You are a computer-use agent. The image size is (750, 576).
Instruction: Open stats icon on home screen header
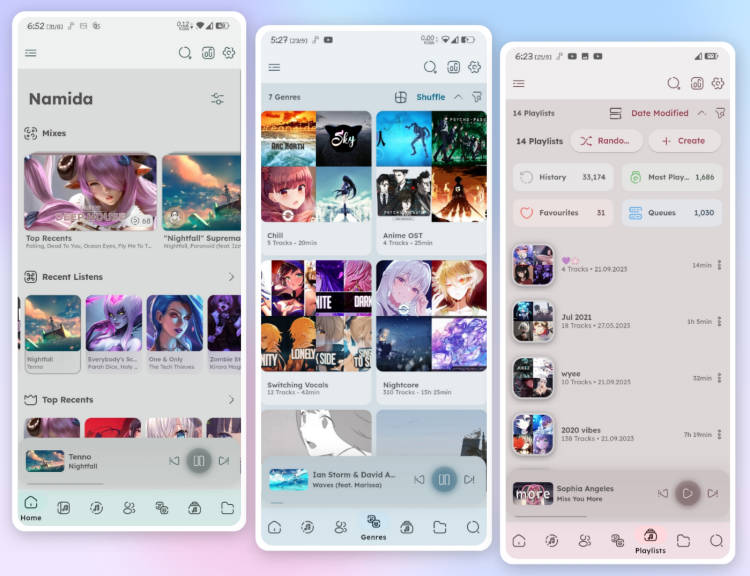tap(208, 53)
